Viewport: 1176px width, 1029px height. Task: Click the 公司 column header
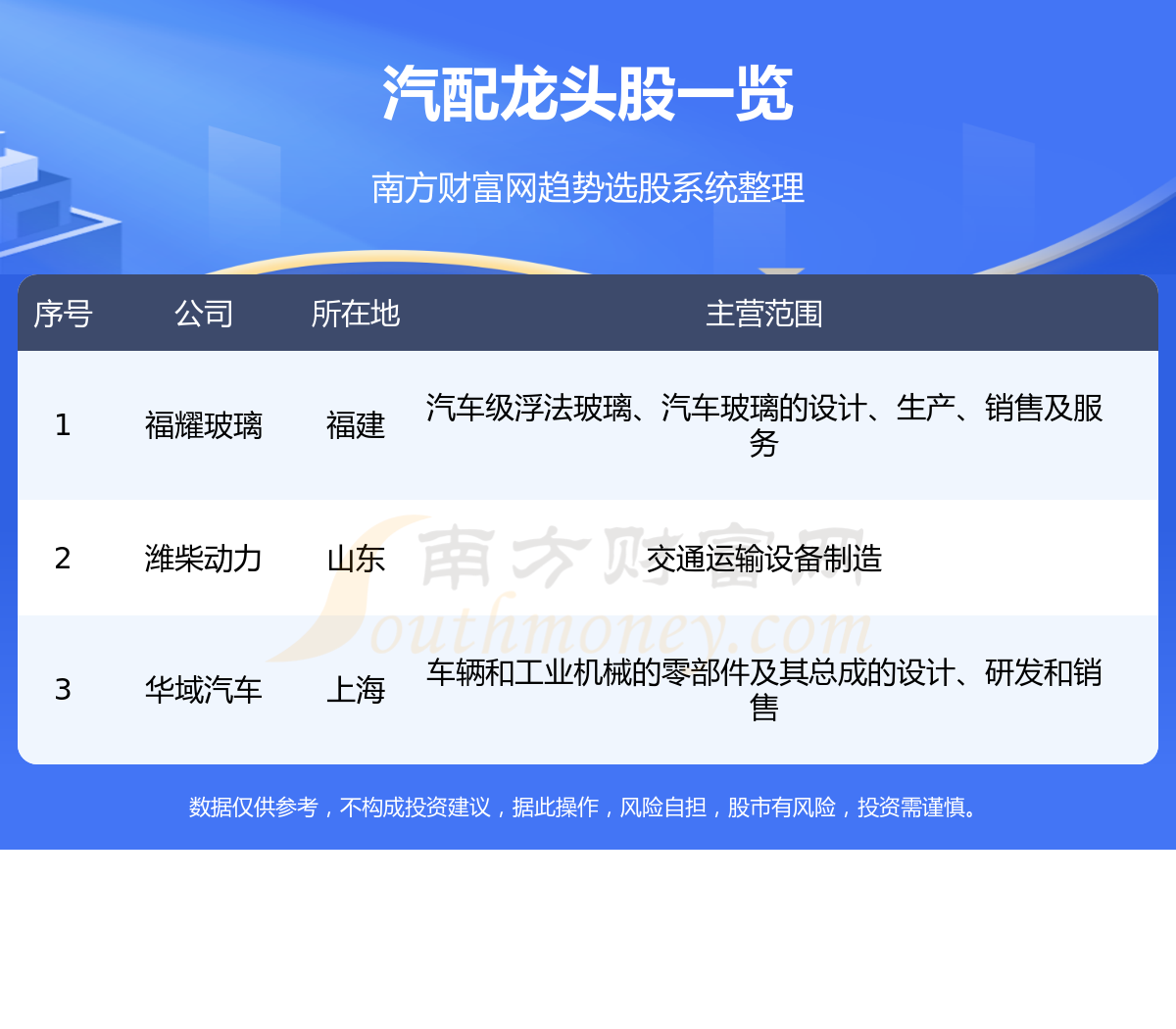click(204, 314)
